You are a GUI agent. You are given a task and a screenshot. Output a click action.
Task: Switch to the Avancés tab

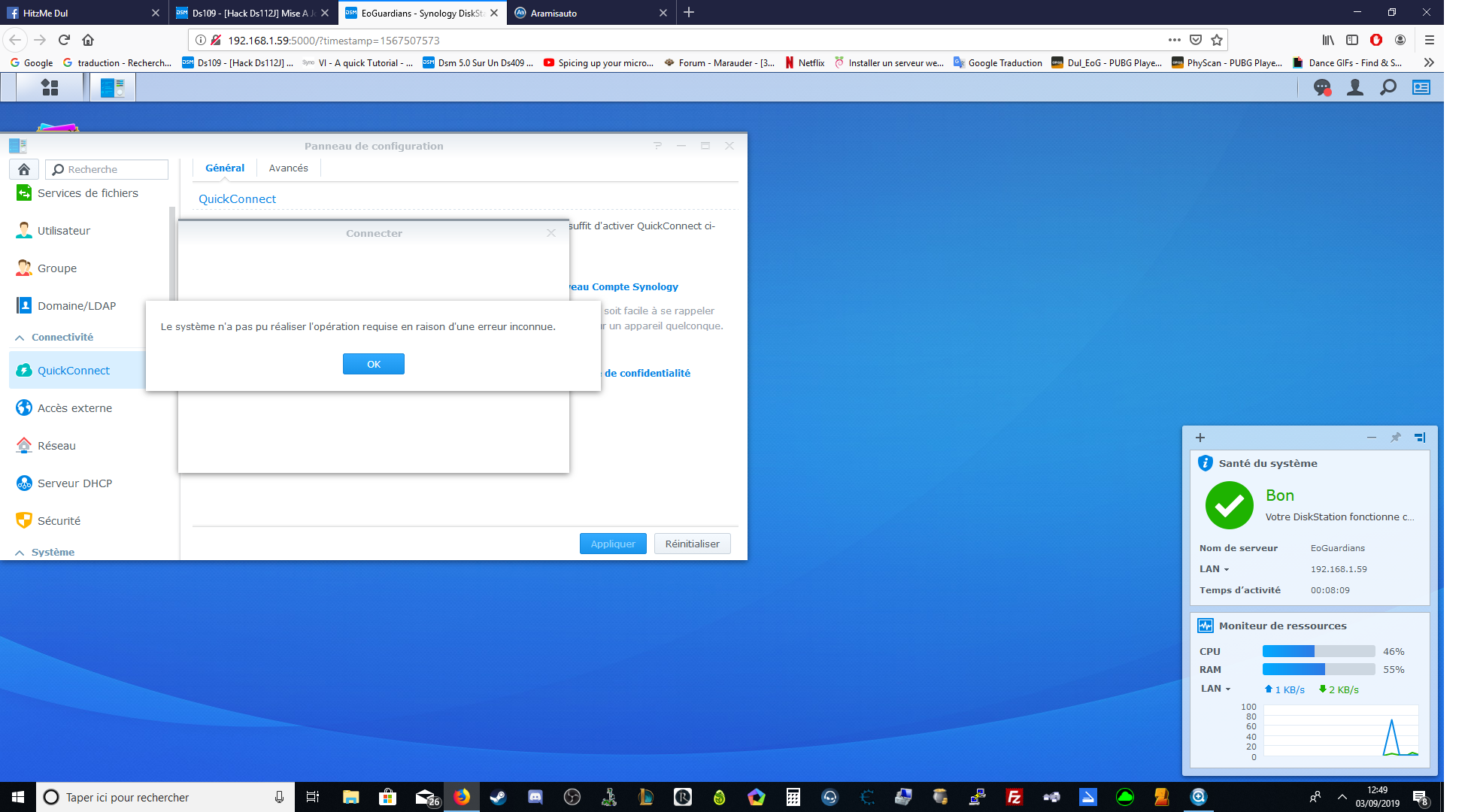coord(288,168)
